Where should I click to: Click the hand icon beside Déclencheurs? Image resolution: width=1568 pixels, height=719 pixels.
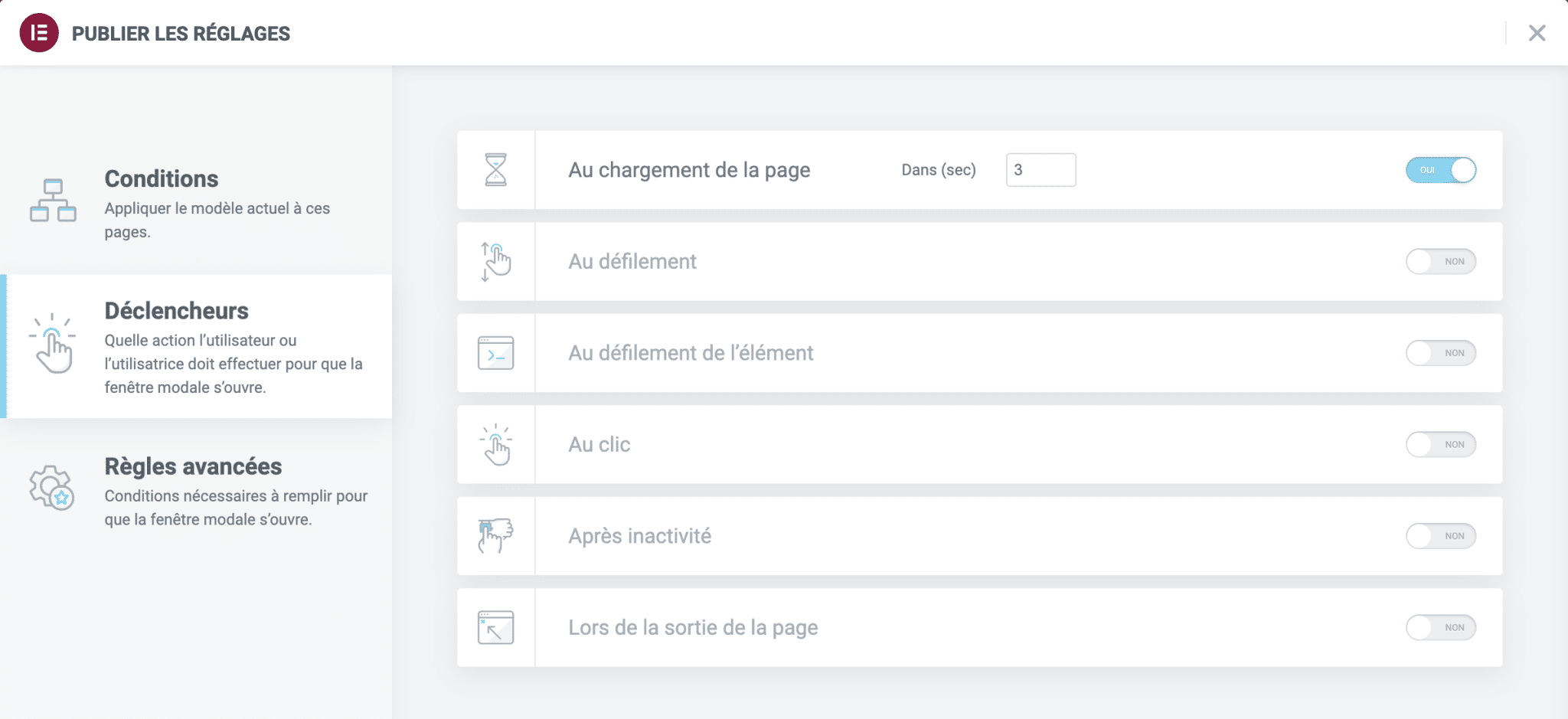pos(54,346)
